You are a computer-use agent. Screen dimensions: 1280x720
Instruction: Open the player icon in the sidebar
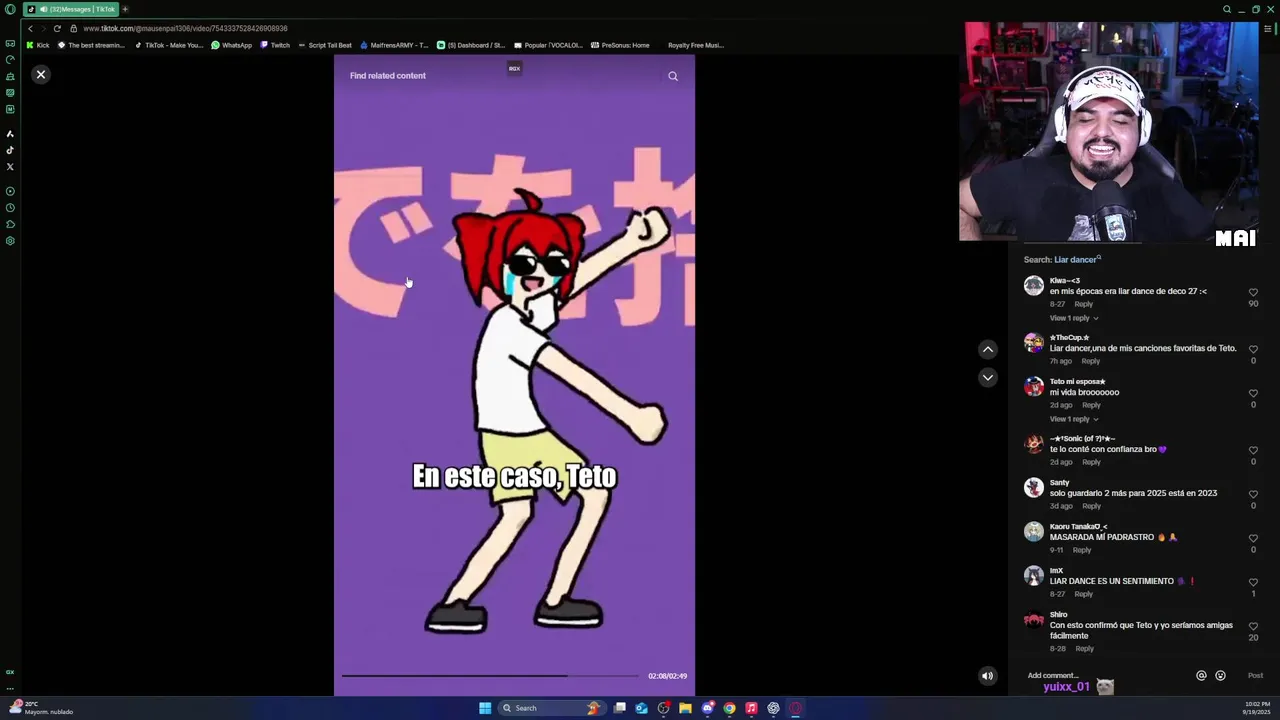click(x=10, y=191)
